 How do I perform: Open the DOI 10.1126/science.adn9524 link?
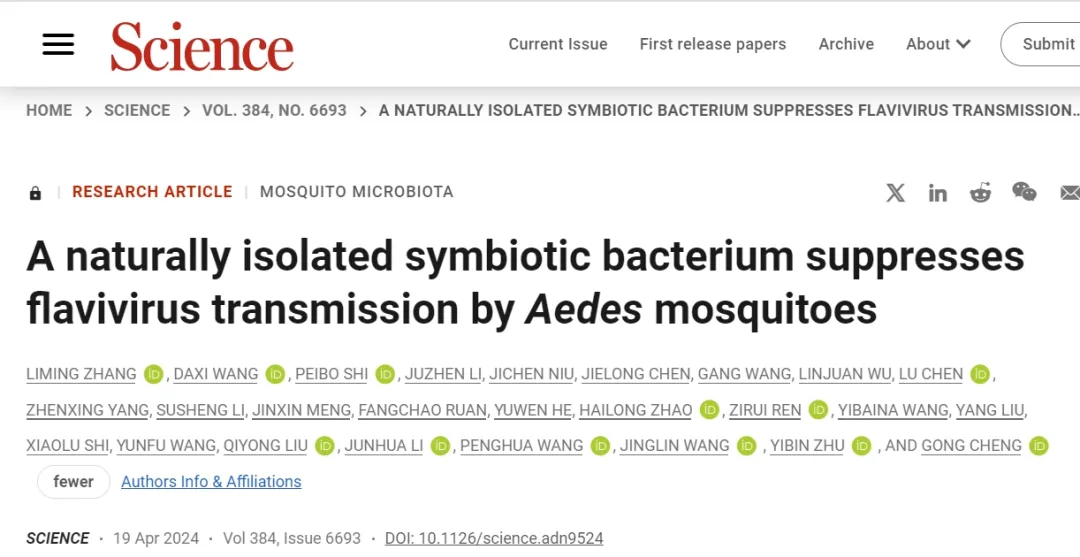click(494, 538)
